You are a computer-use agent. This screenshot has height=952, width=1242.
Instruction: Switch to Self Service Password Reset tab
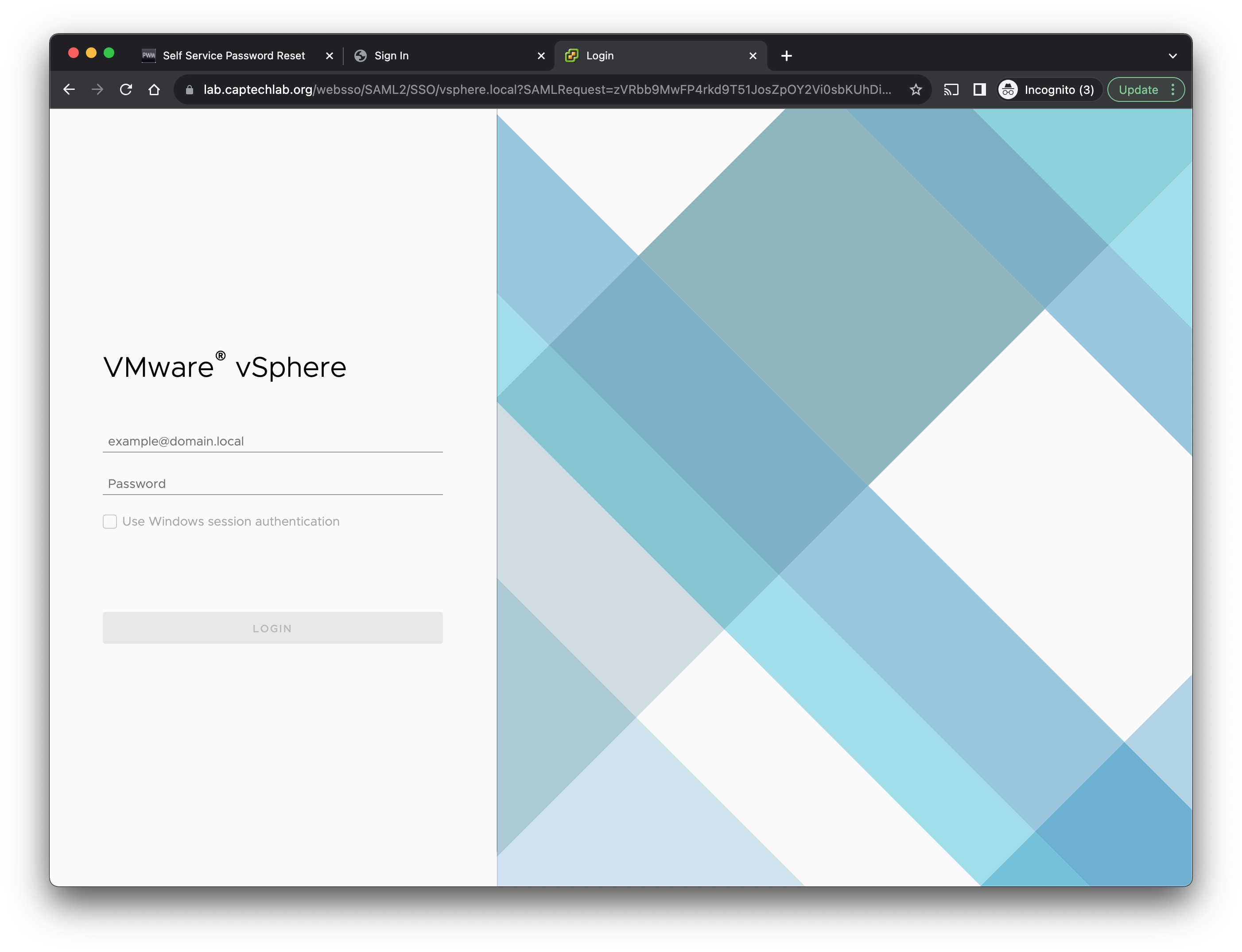point(233,55)
